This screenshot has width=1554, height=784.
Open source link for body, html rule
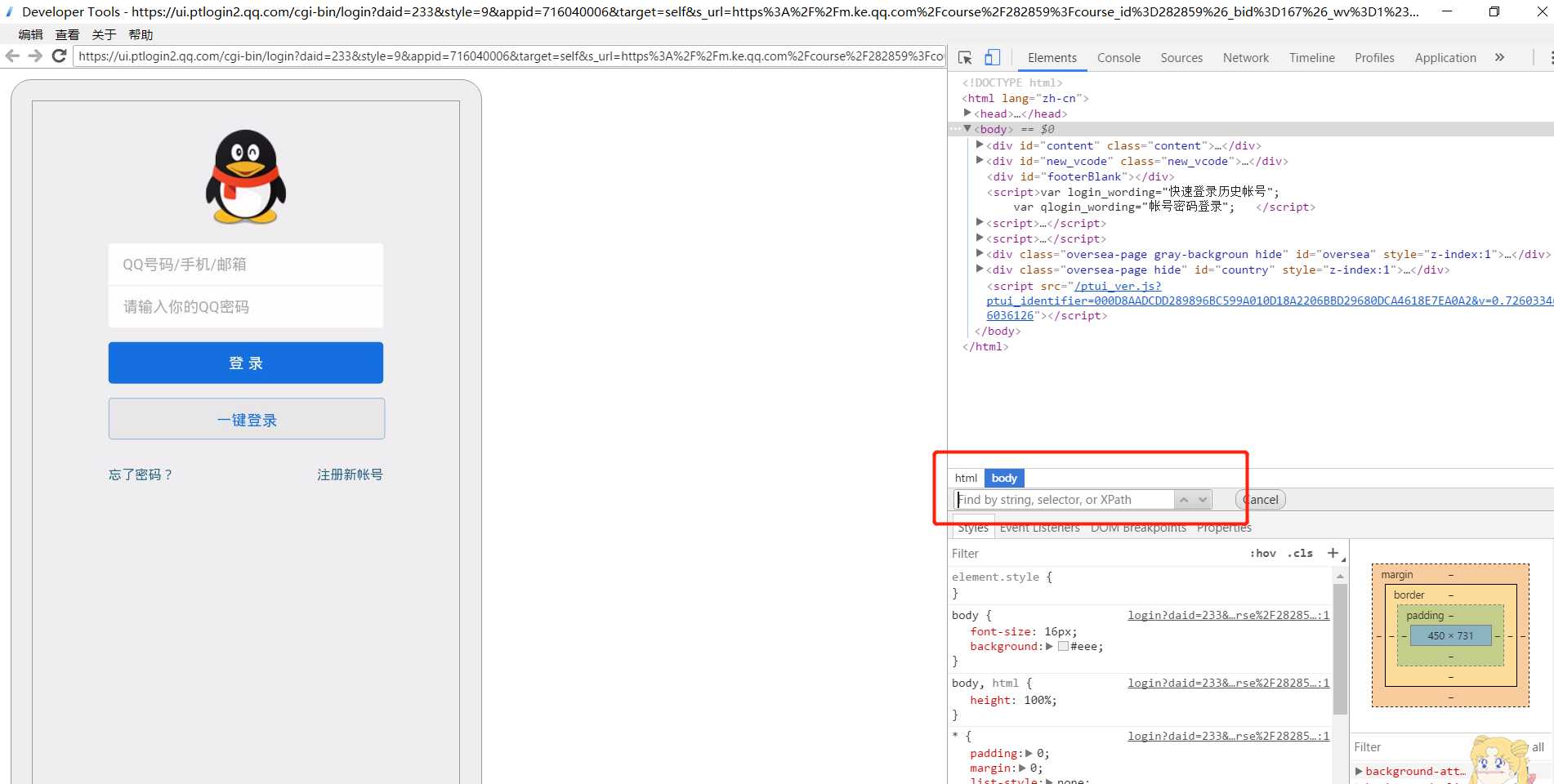pos(1228,683)
